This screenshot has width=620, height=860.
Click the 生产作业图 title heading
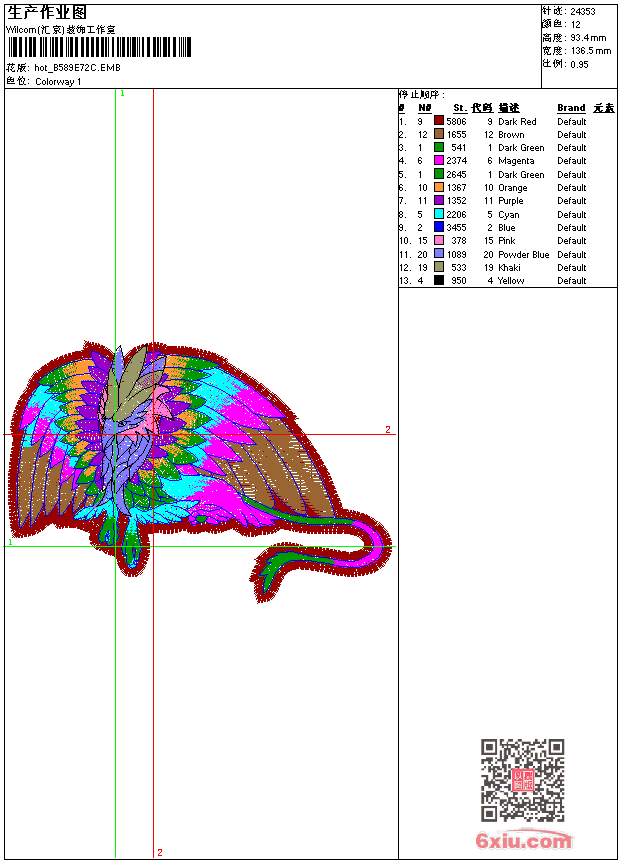(47, 12)
